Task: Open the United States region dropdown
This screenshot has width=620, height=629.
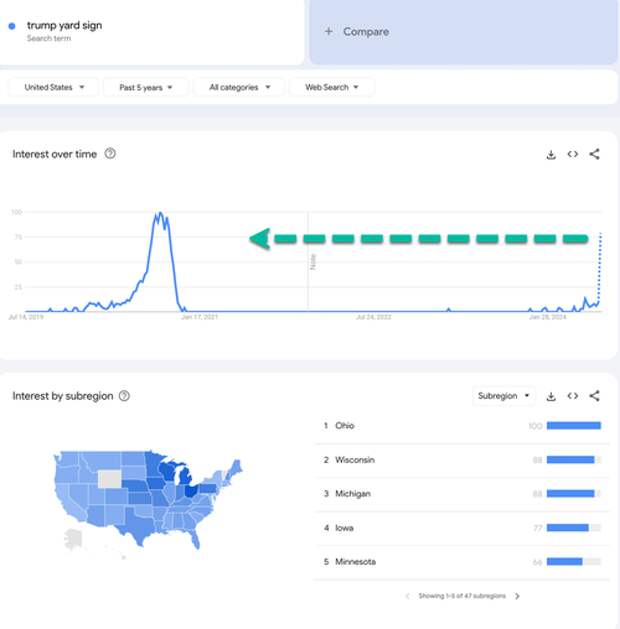Action: 54,87
